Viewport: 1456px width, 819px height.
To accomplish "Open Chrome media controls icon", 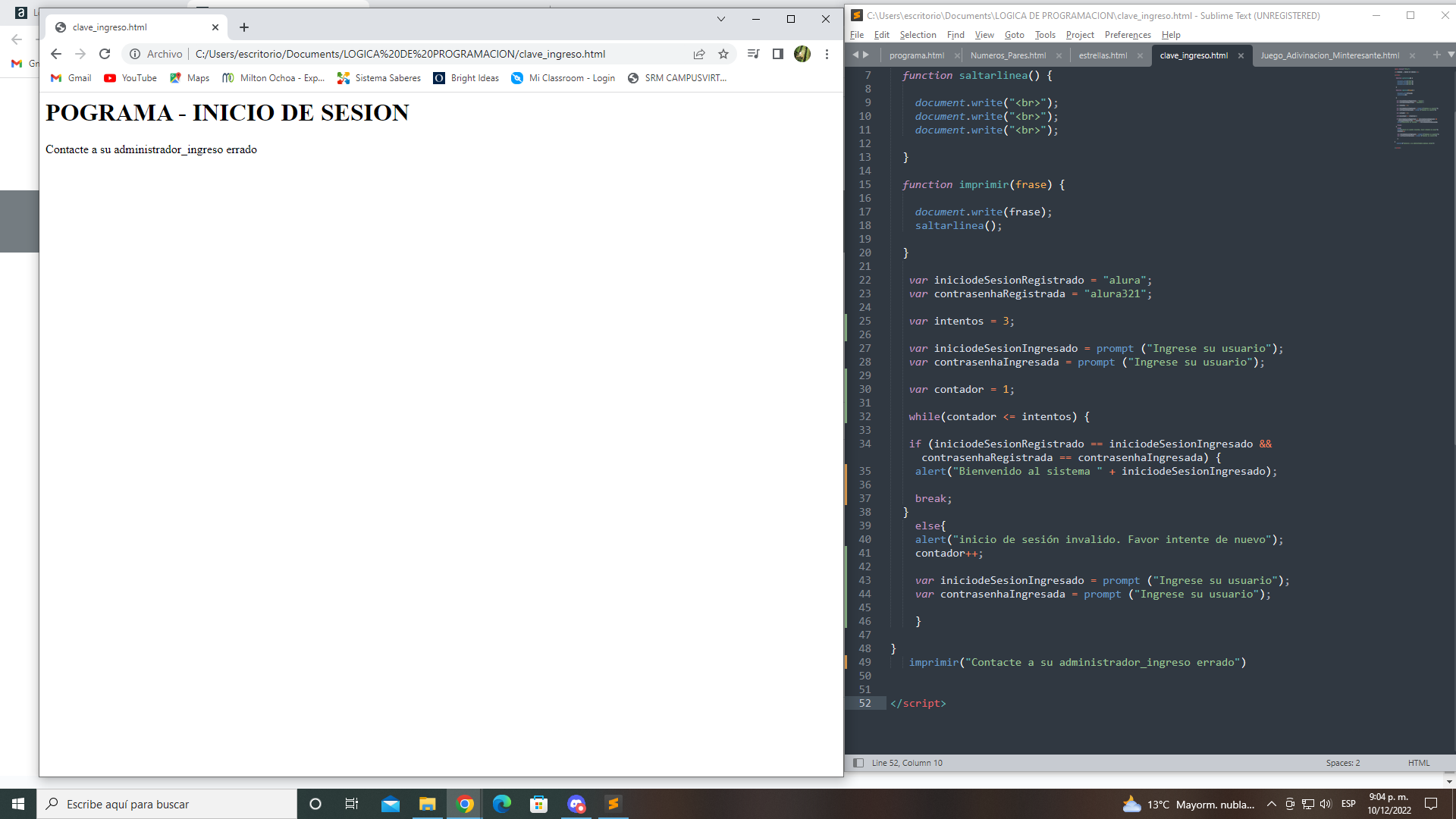I will click(x=753, y=54).
